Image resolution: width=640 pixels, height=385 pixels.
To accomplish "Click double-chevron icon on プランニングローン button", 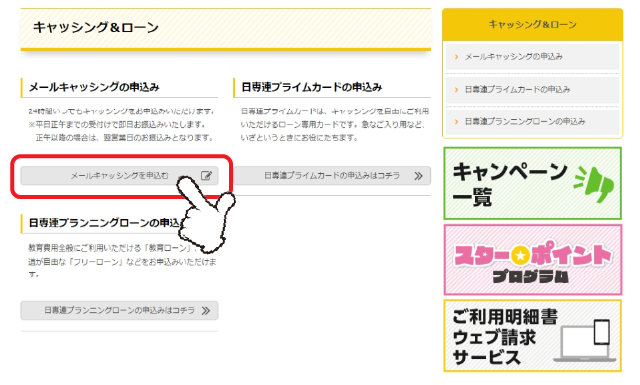I will point(206,311).
